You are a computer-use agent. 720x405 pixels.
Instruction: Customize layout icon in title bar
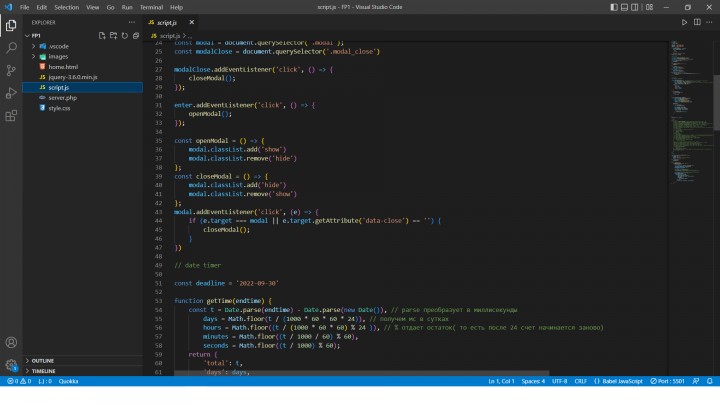point(649,7)
